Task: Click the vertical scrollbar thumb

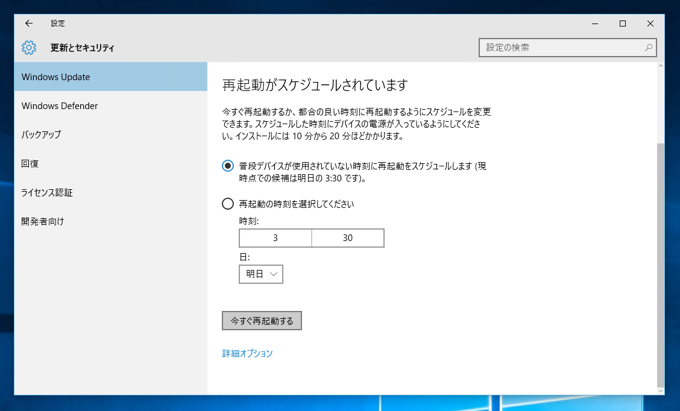Action: click(x=660, y=264)
